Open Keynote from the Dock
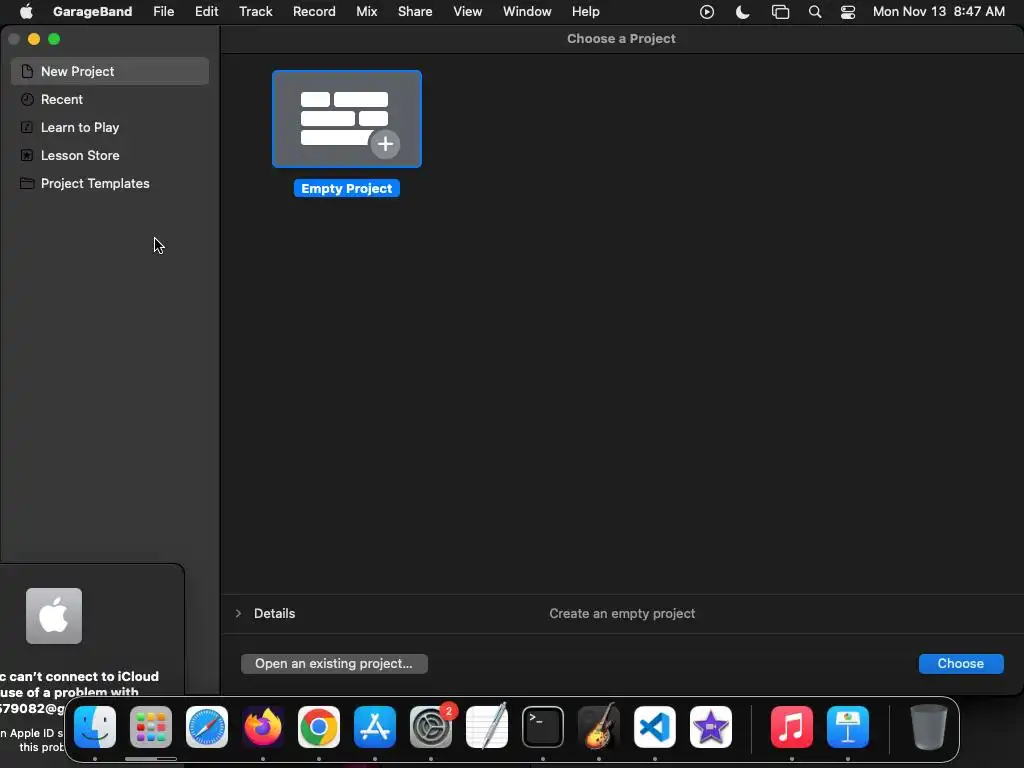 (848, 727)
